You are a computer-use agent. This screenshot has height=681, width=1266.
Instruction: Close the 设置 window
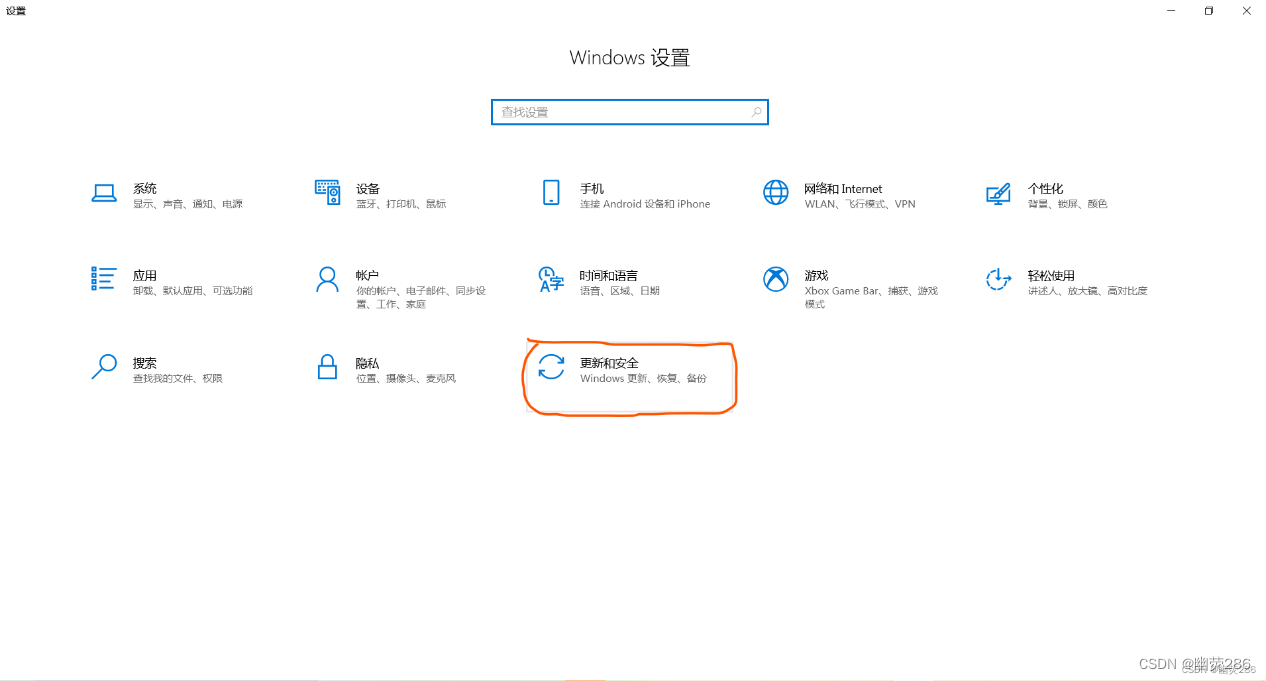1247,10
